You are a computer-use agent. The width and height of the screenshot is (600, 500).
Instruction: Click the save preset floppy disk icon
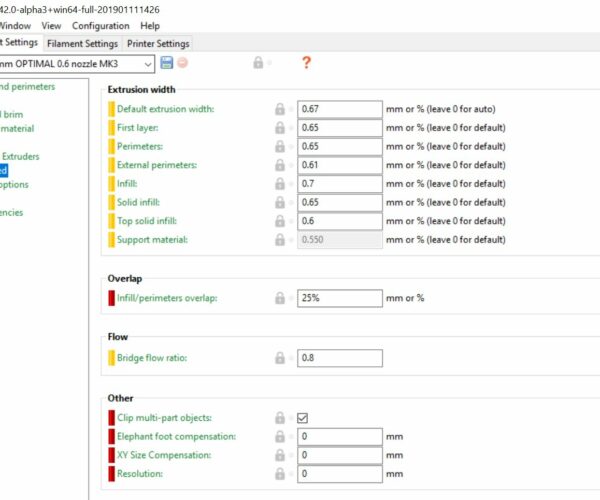167,63
